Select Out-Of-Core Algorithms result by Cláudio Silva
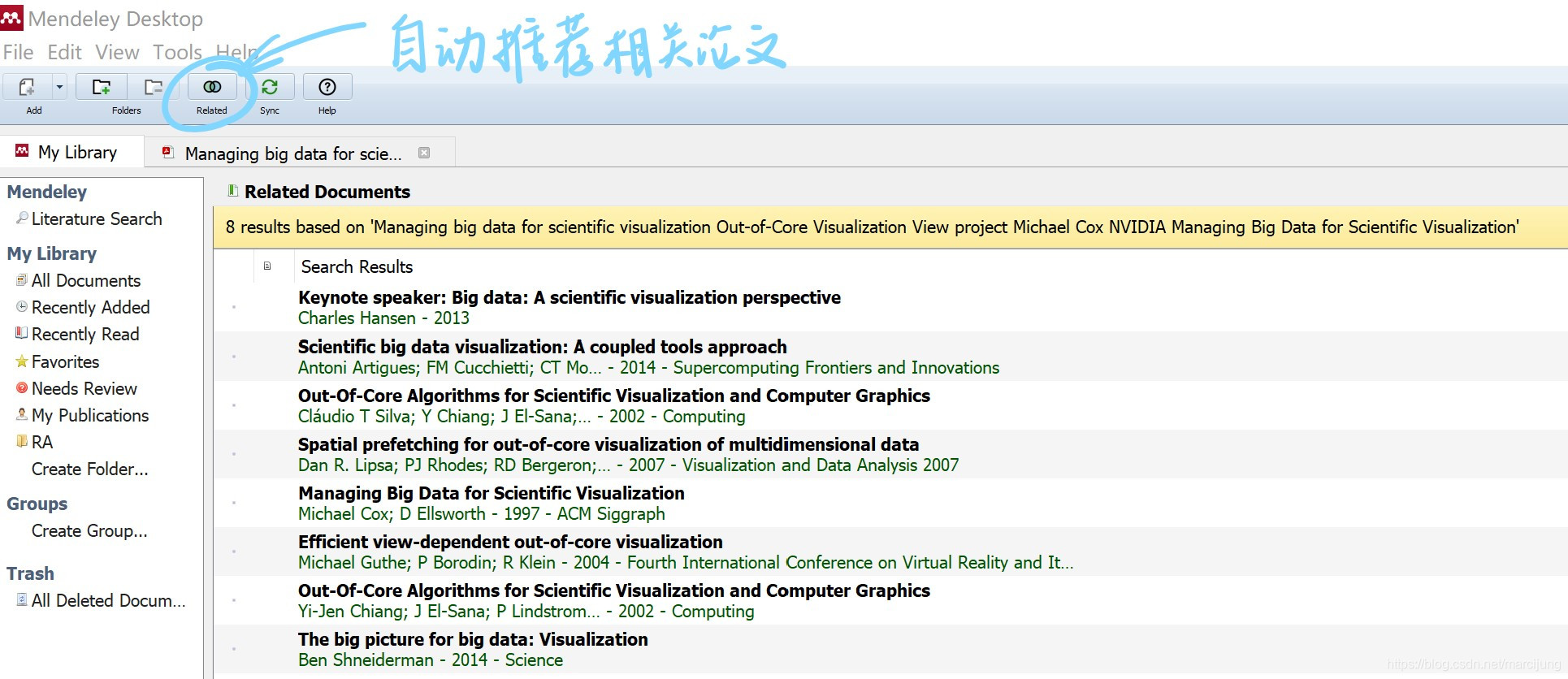The height and width of the screenshot is (679, 1568). tap(890, 405)
